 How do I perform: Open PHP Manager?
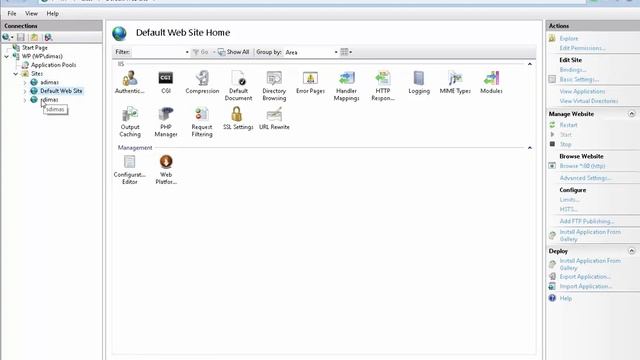click(x=166, y=122)
